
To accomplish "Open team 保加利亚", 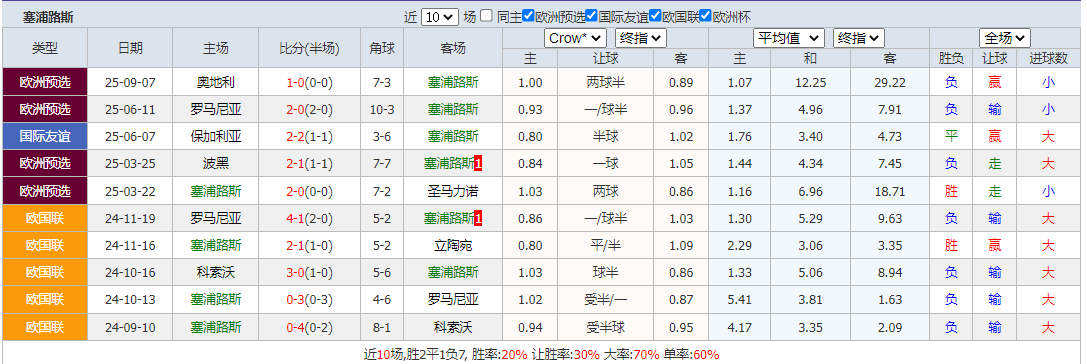I will point(216,137).
